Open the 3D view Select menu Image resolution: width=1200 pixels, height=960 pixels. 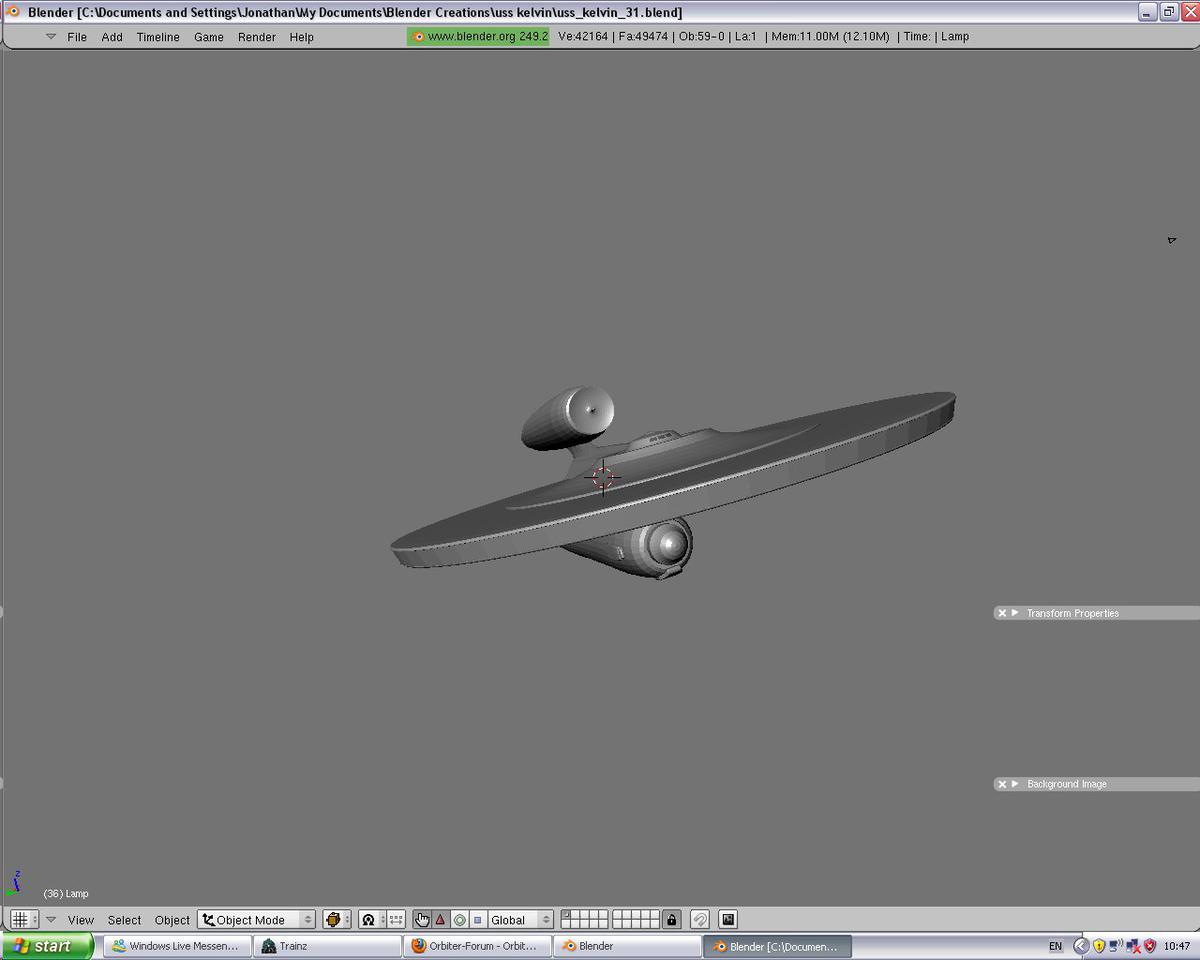click(x=125, y=920)
